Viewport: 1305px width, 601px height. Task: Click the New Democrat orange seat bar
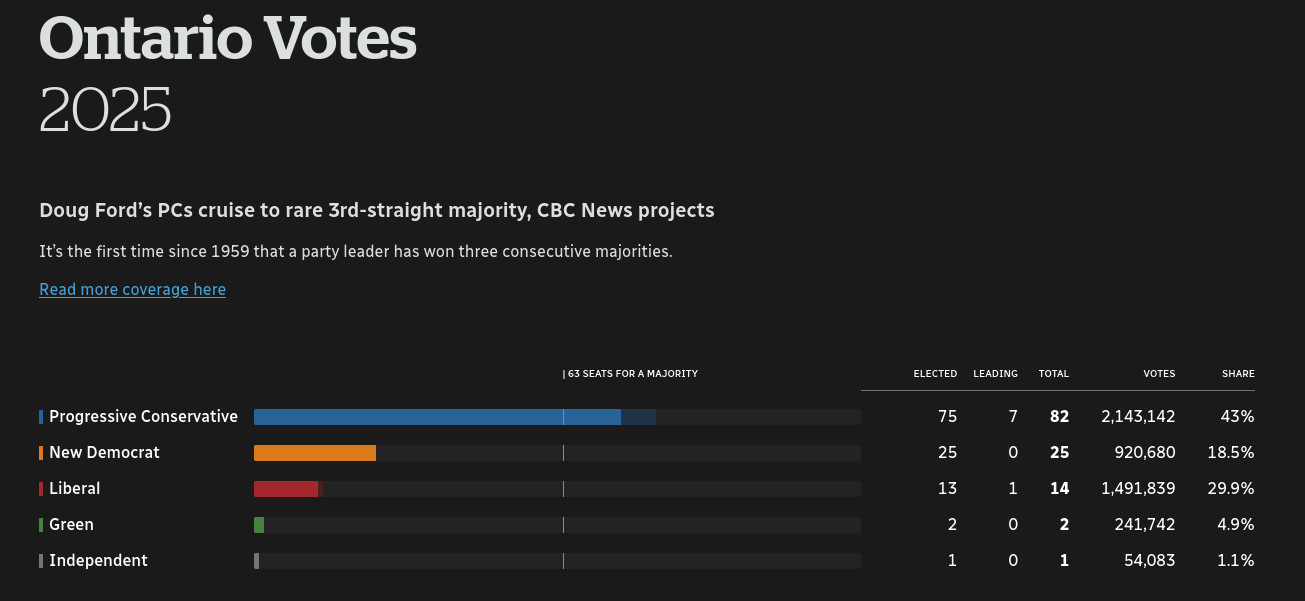(x=315, y=453)
